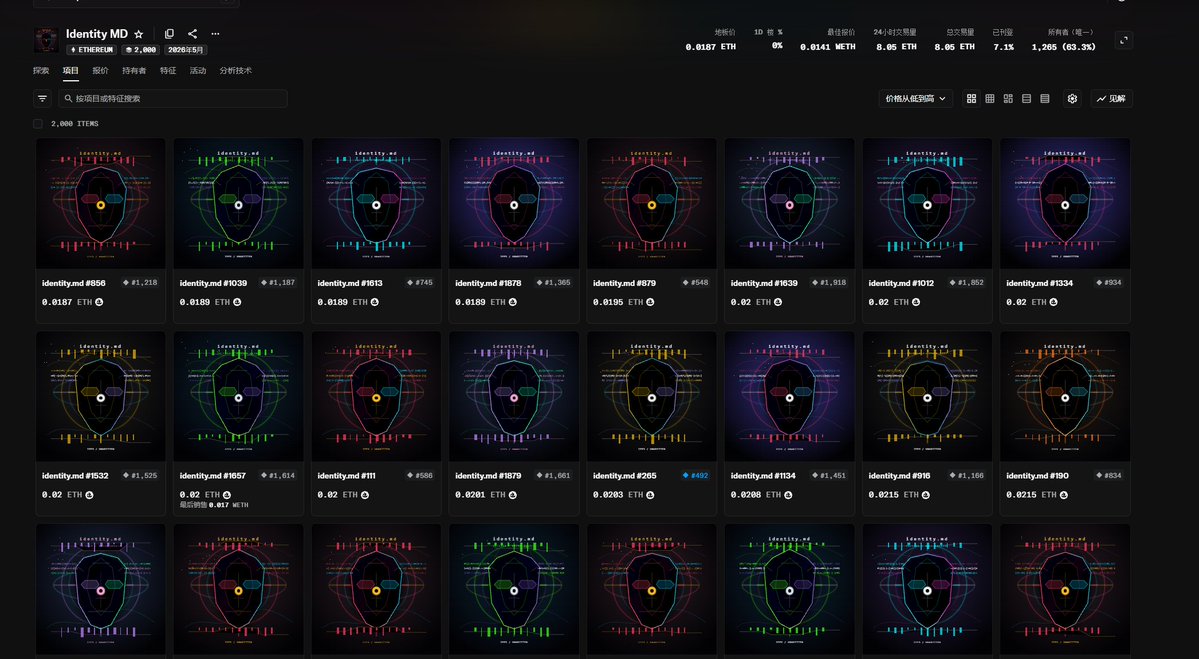Open the 探索 tab
This screenshot has width=1199, height=659.
pos(41,70)
